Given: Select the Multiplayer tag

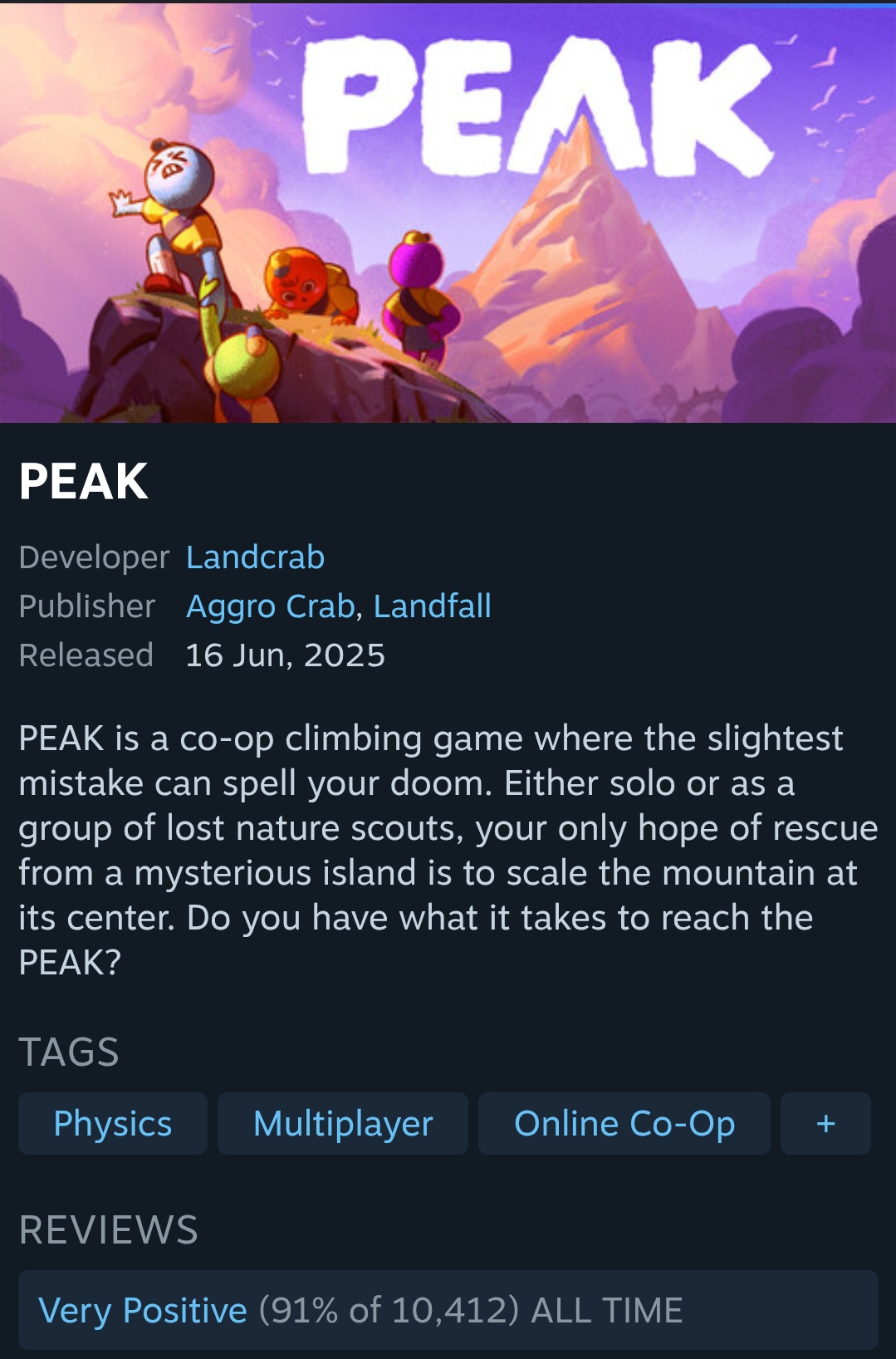Looking at the screenshot, I should coord(343,1124).
